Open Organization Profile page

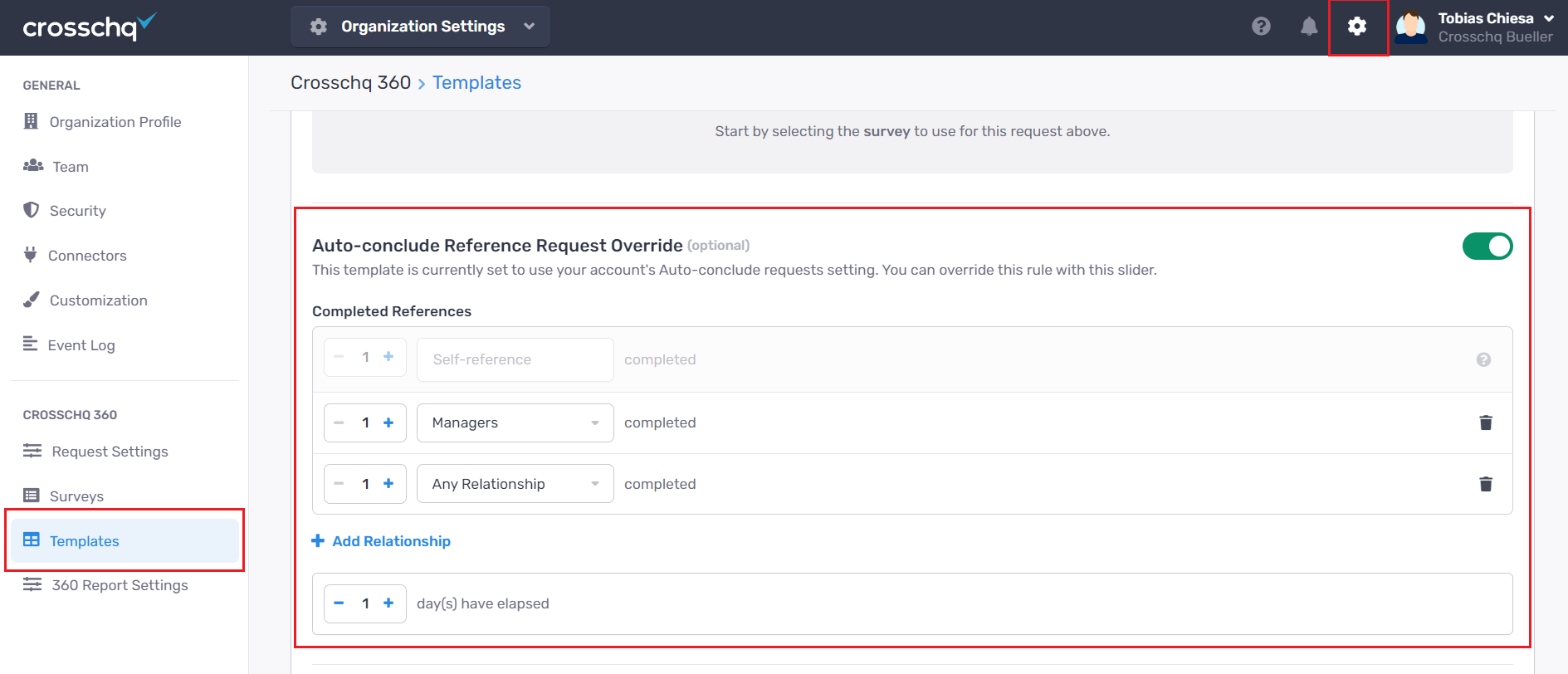point(115,122)
